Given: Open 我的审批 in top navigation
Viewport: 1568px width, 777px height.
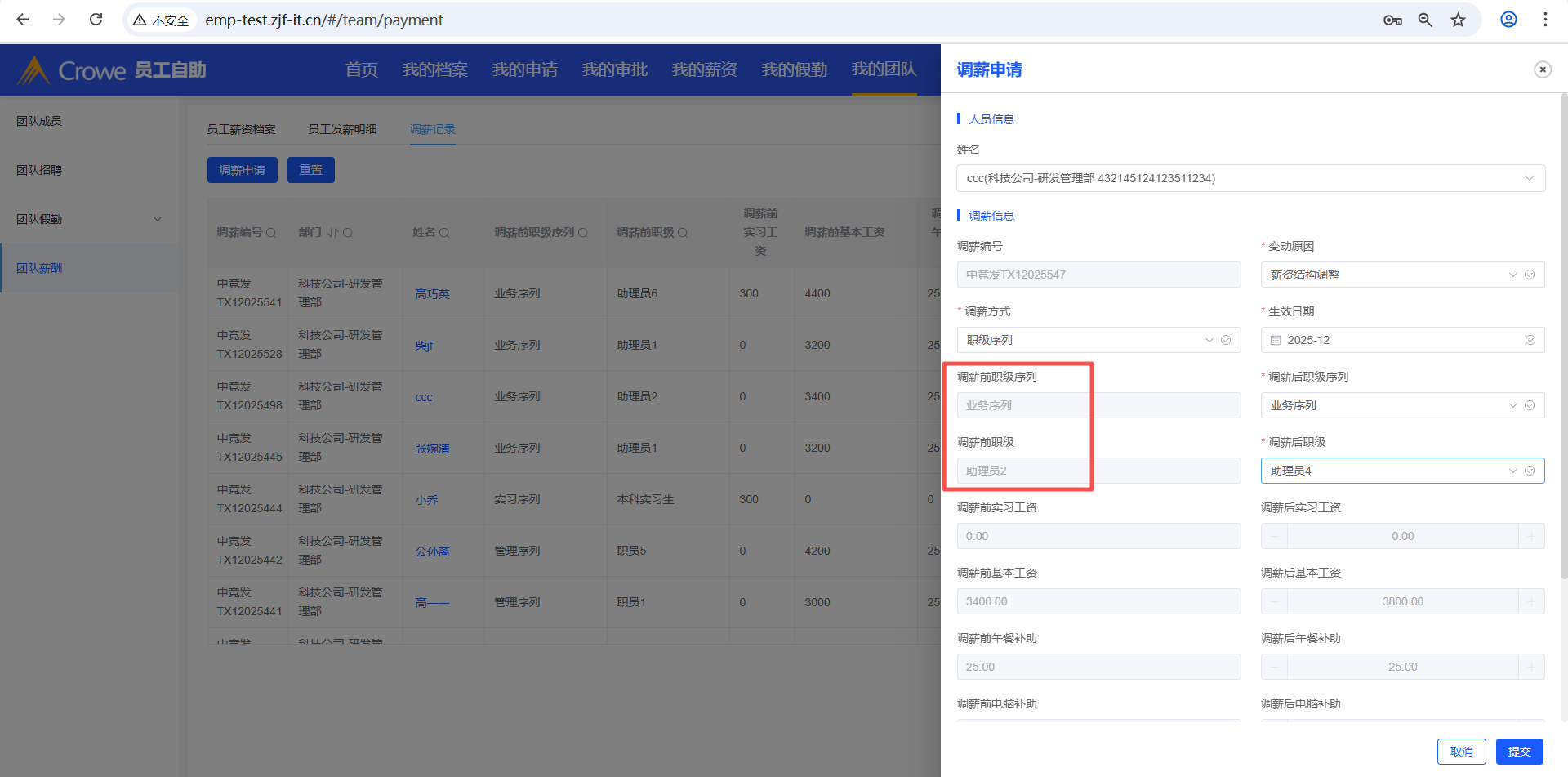Looking at the screenshot, I should [614, 70].
